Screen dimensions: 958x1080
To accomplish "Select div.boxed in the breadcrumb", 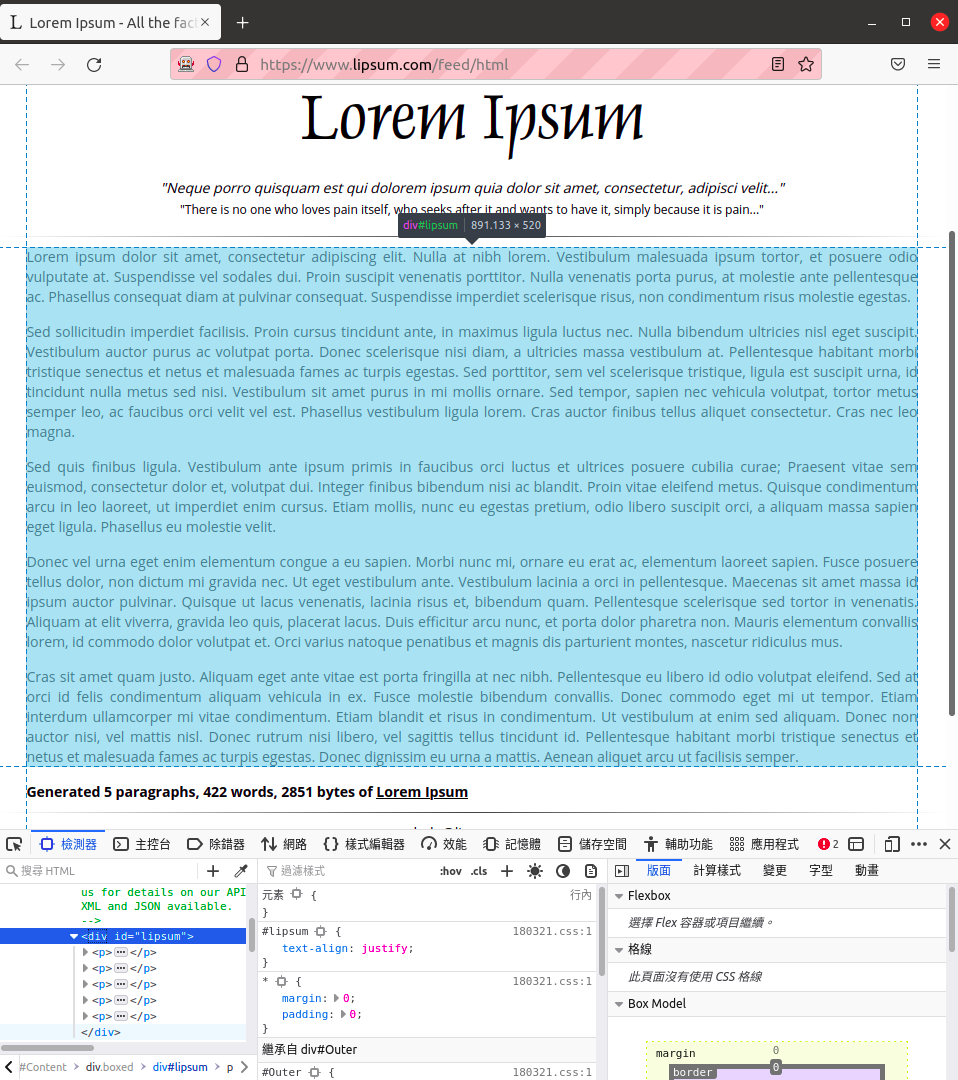I will coord(110,1067).
